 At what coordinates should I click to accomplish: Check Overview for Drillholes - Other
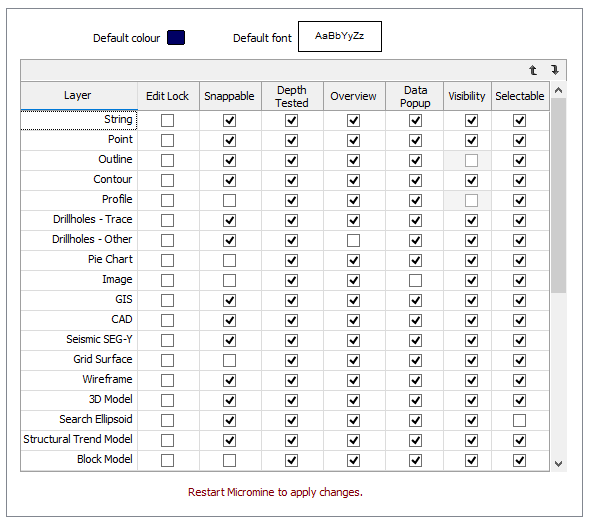[x=353, y=240]
